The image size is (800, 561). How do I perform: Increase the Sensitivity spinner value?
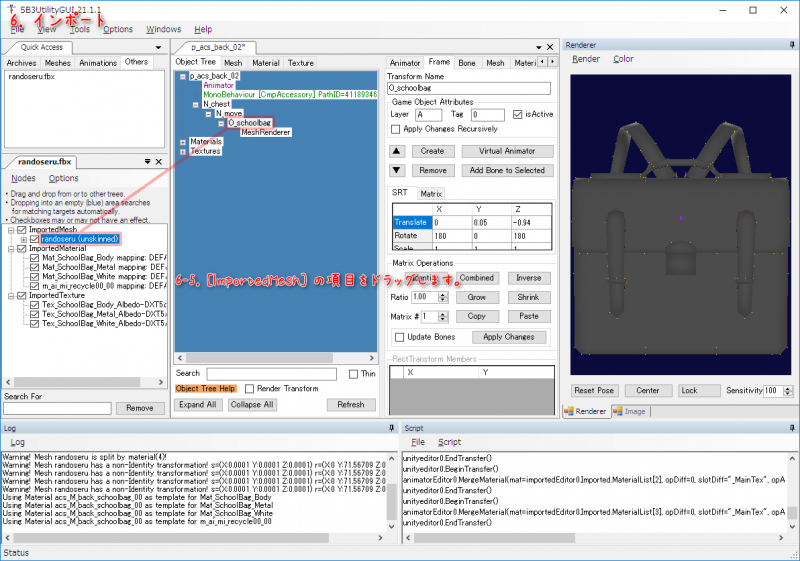pos(785,387)
